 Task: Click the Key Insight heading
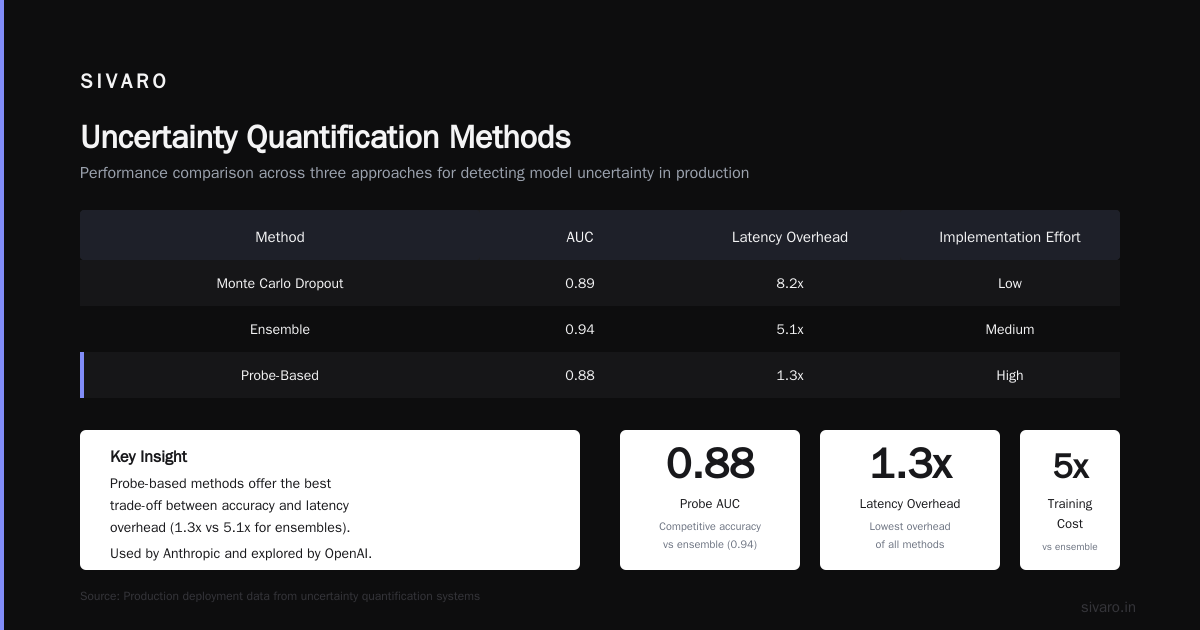[149, 456]
